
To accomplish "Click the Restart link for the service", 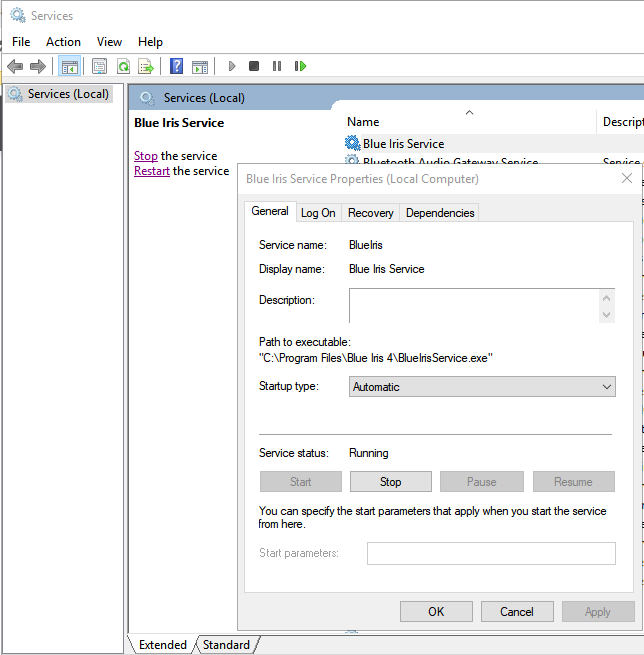I will [152, 171].
